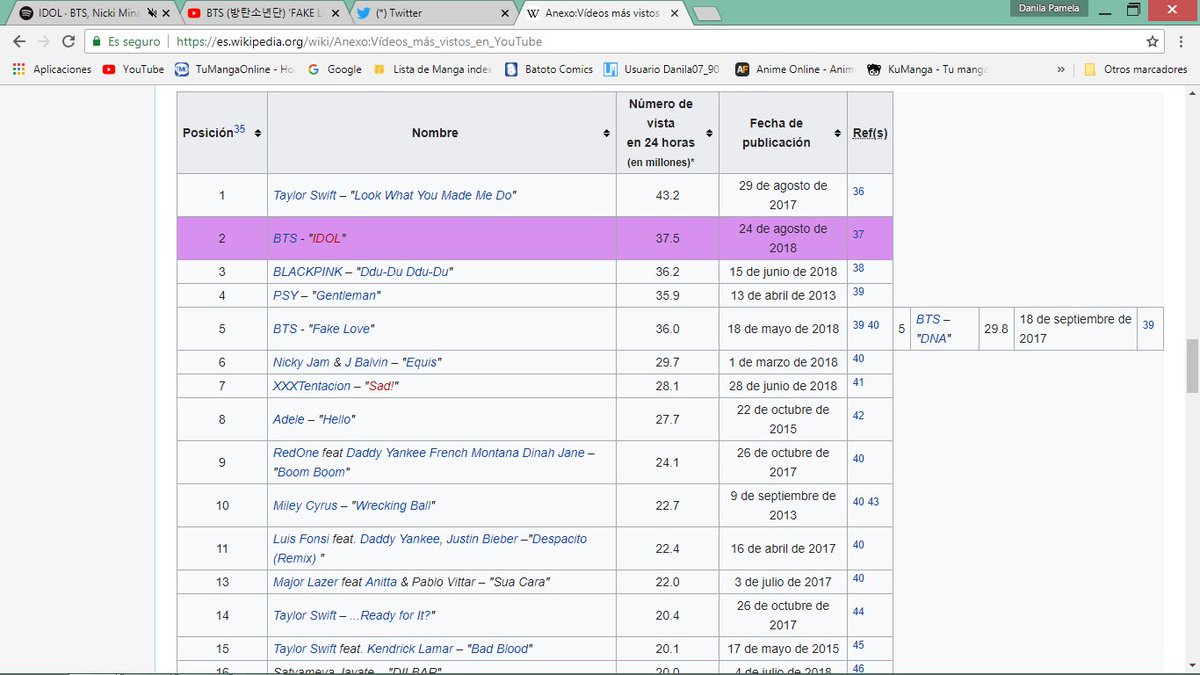Open the J Balvin link
Viewport: 1200px width, 675px height.
(x=366, y=362)
